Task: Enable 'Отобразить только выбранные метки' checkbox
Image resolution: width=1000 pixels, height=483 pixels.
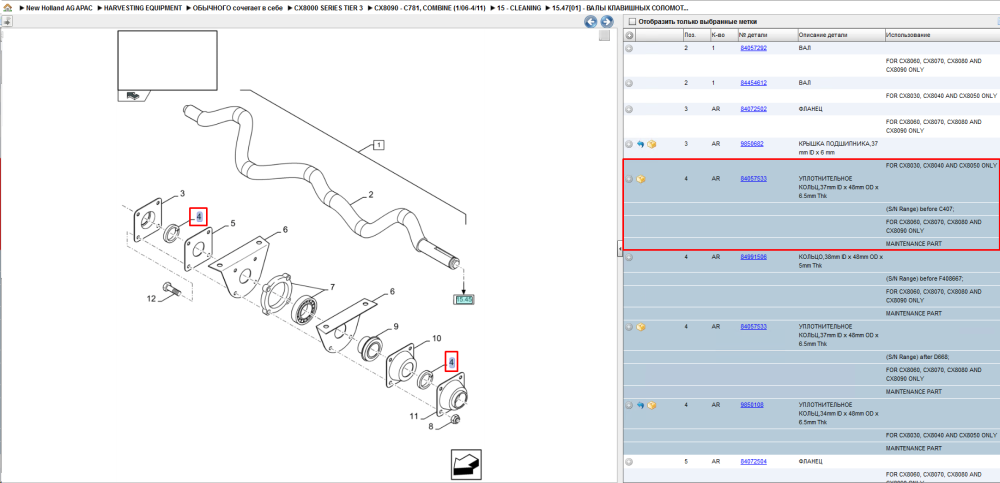Action: (x=631, y=22)
